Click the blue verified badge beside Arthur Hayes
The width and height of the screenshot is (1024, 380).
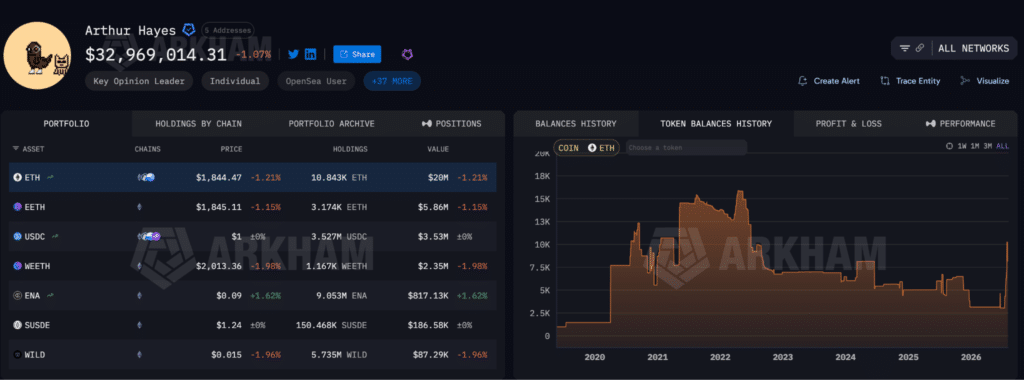tap(188, 29)
